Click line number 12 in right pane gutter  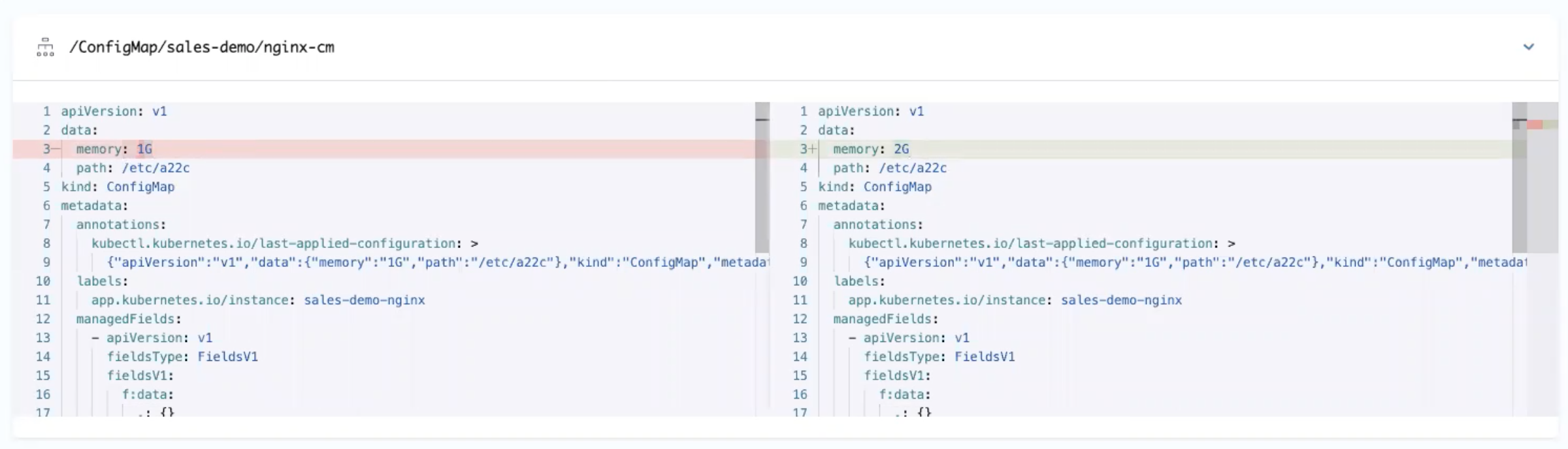click(800, 319)
